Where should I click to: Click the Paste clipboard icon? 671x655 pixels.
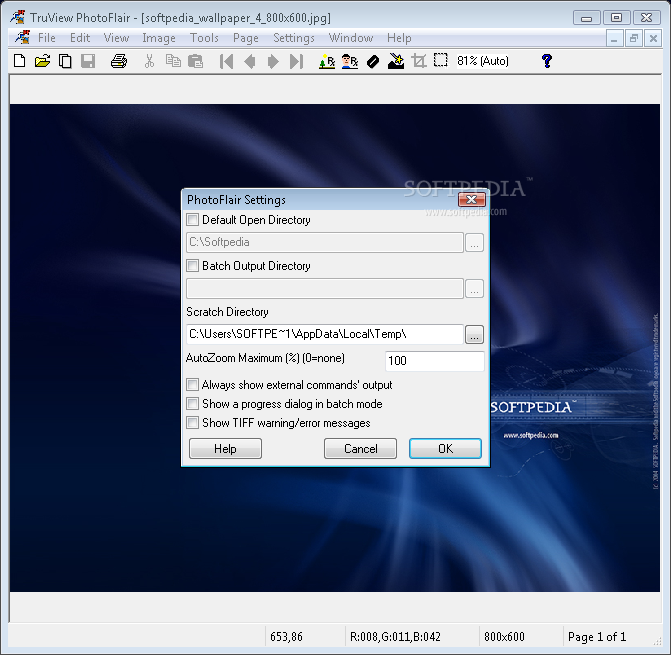coord(196,61)
